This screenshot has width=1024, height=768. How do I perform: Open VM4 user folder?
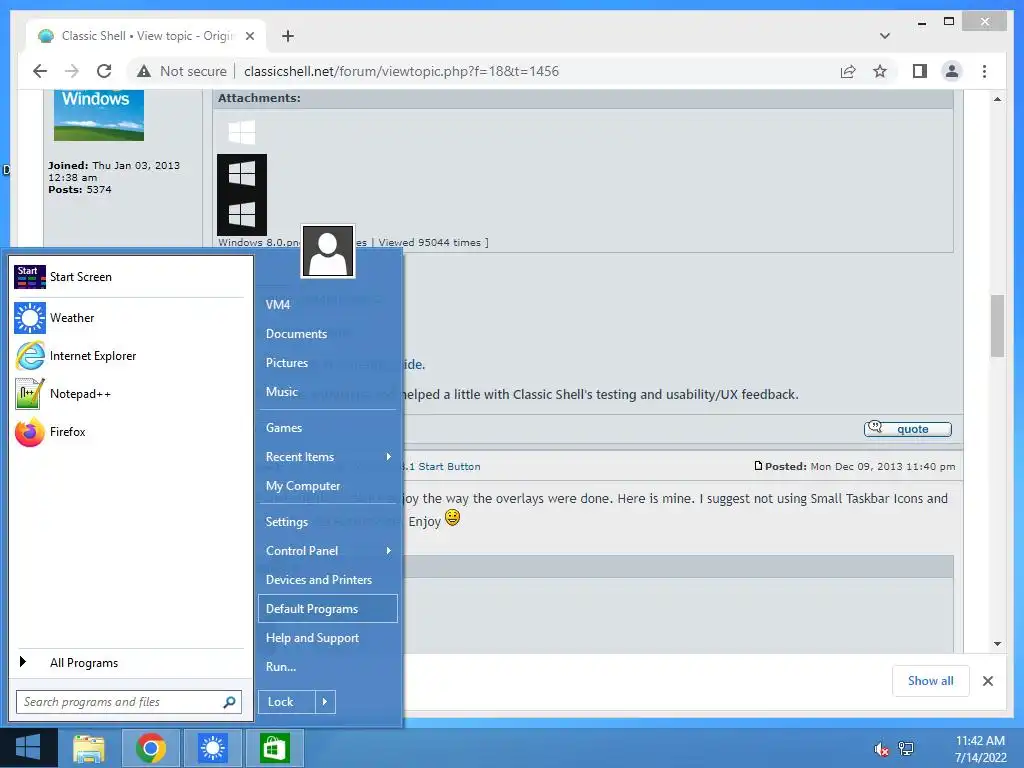point(278,304)
